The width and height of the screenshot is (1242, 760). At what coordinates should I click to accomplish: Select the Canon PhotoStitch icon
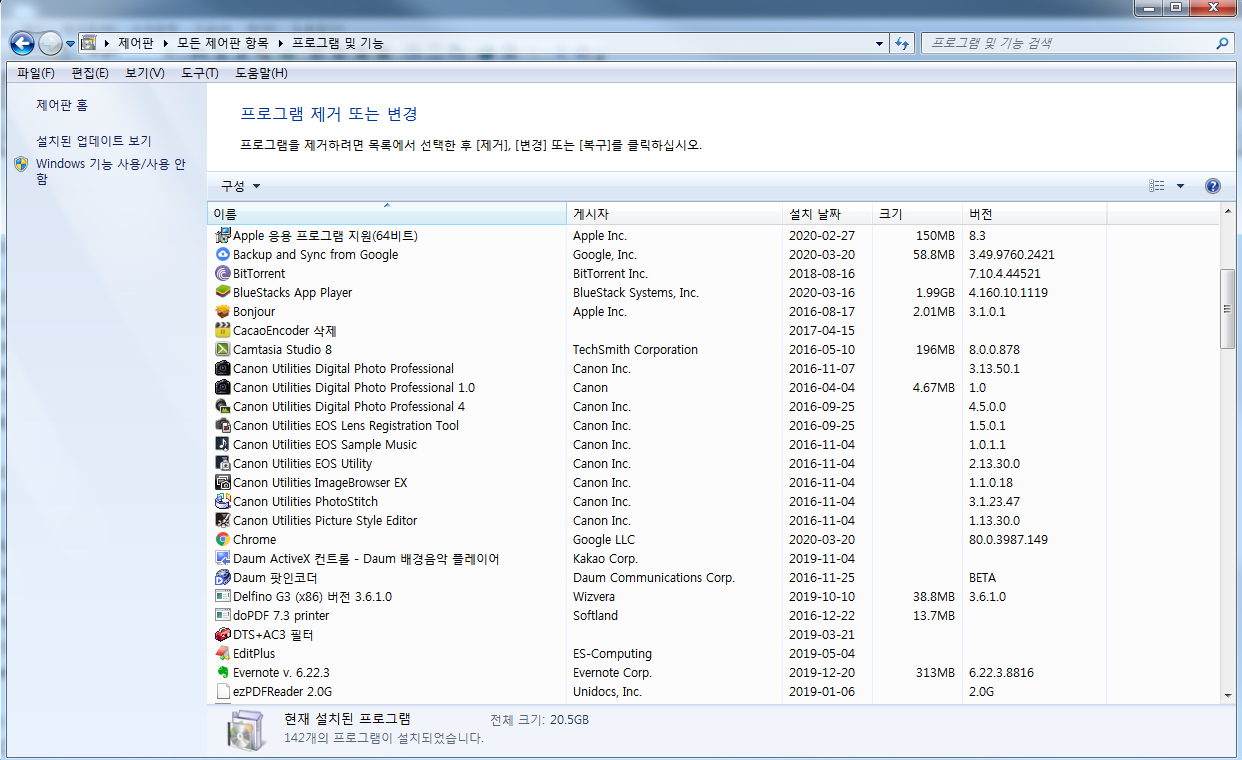coord(223,502)
